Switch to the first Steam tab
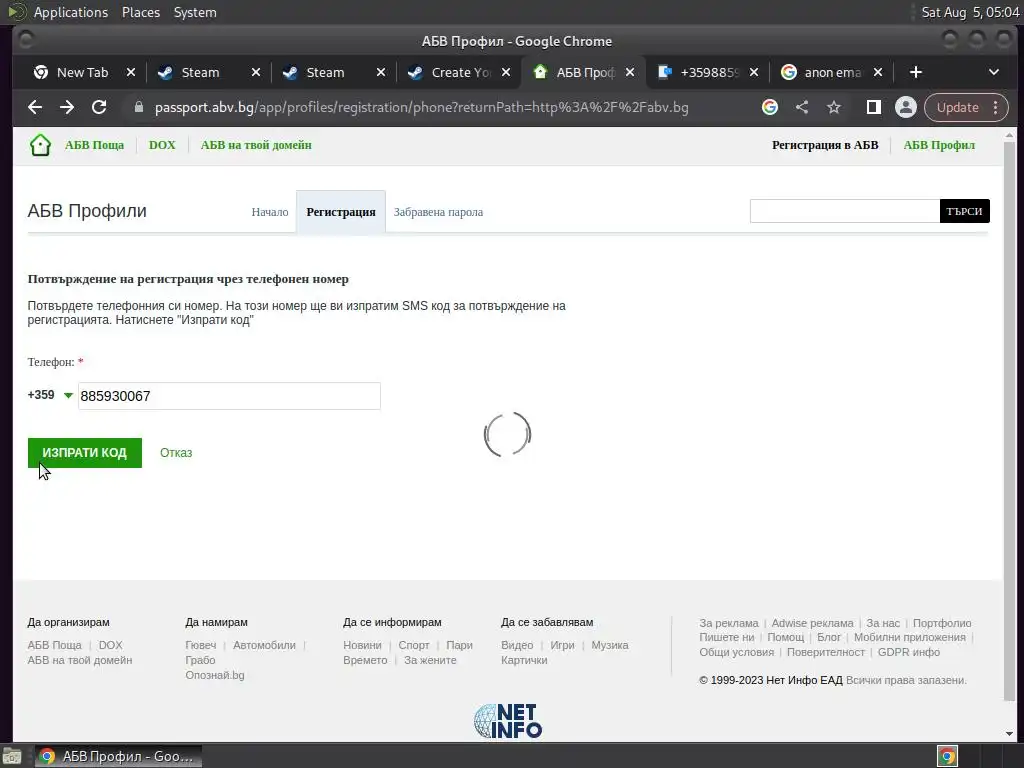Screen dimensions: 1024x768 click(200, 72)
